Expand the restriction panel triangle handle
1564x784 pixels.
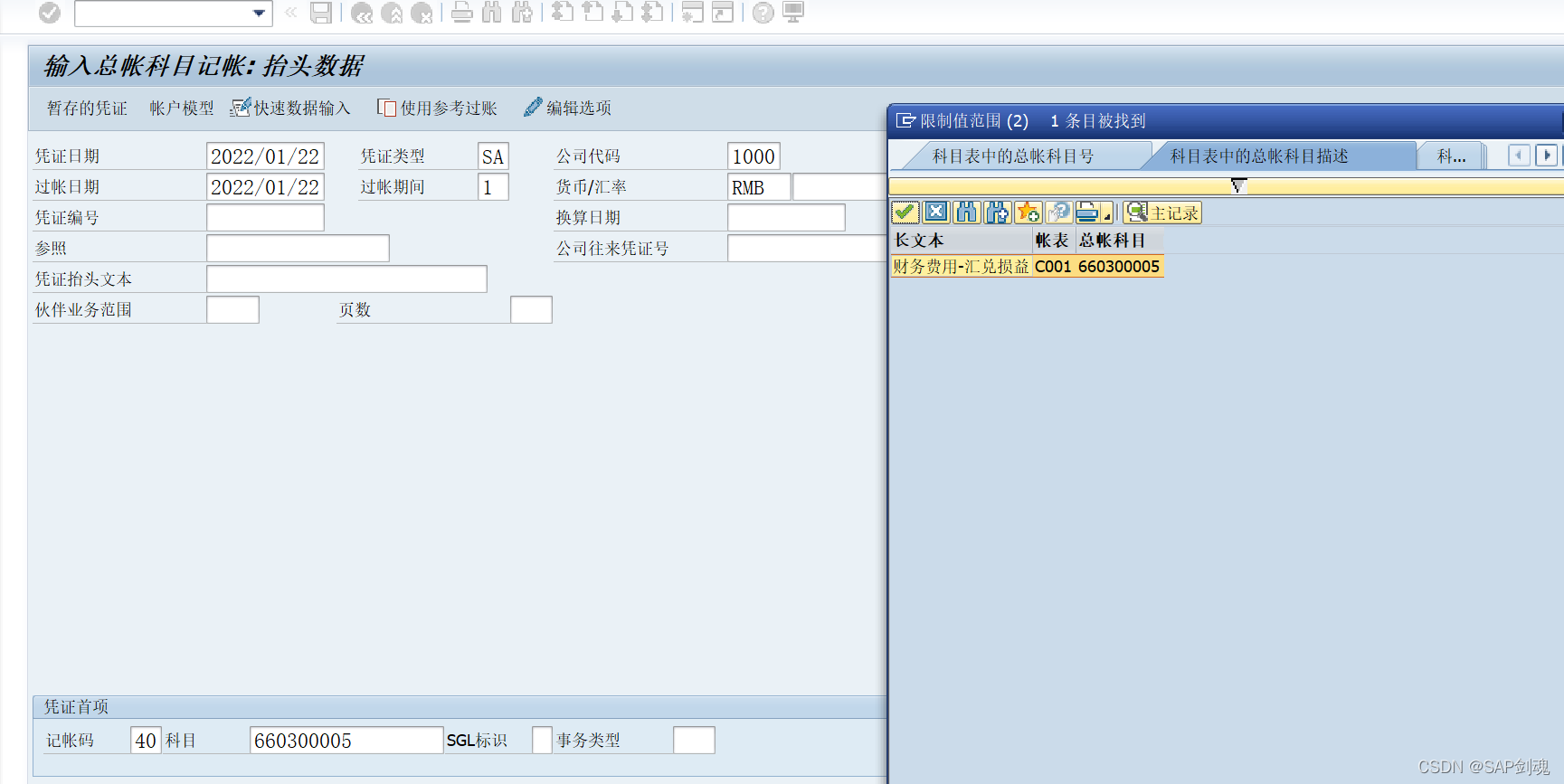pos(1238,185)
